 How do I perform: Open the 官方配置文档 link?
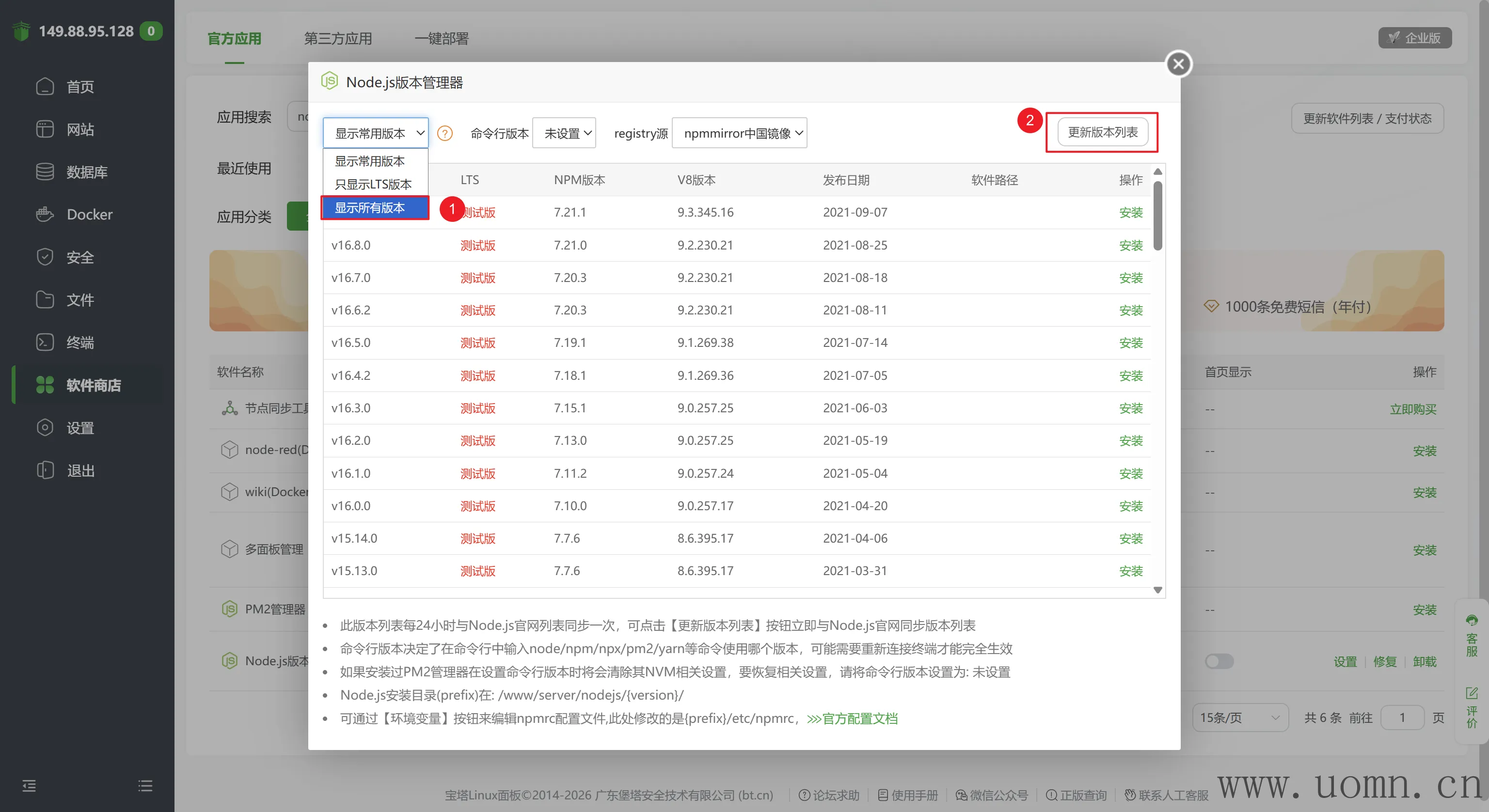(x=853, y=719)
